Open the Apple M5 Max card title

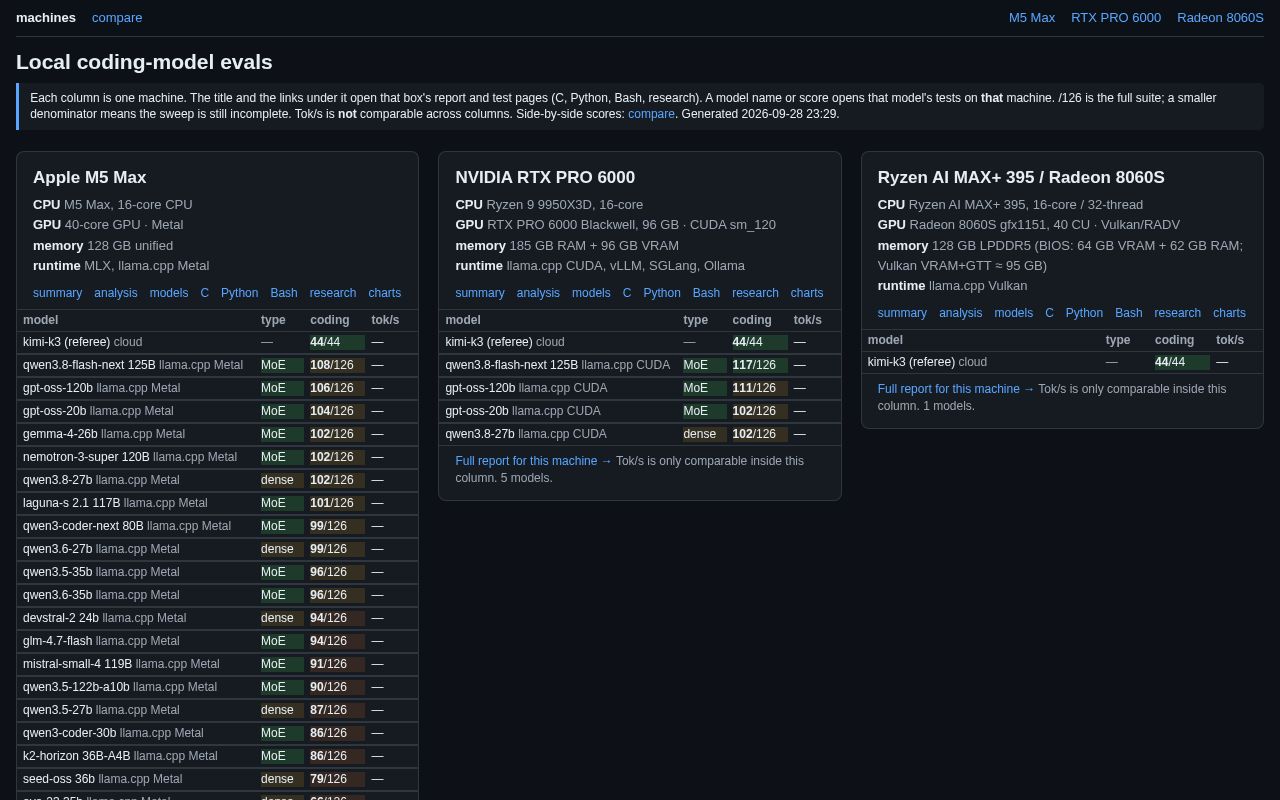pyautogui.click(x=90, y=177)
